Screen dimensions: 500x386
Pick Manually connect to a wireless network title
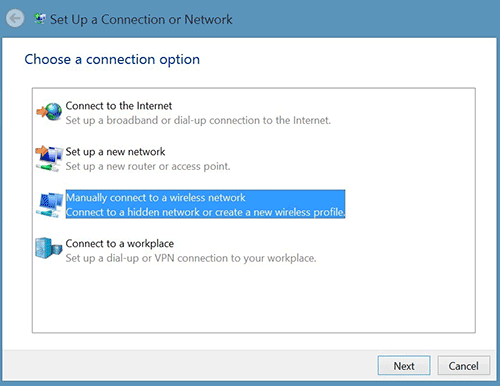156,198
